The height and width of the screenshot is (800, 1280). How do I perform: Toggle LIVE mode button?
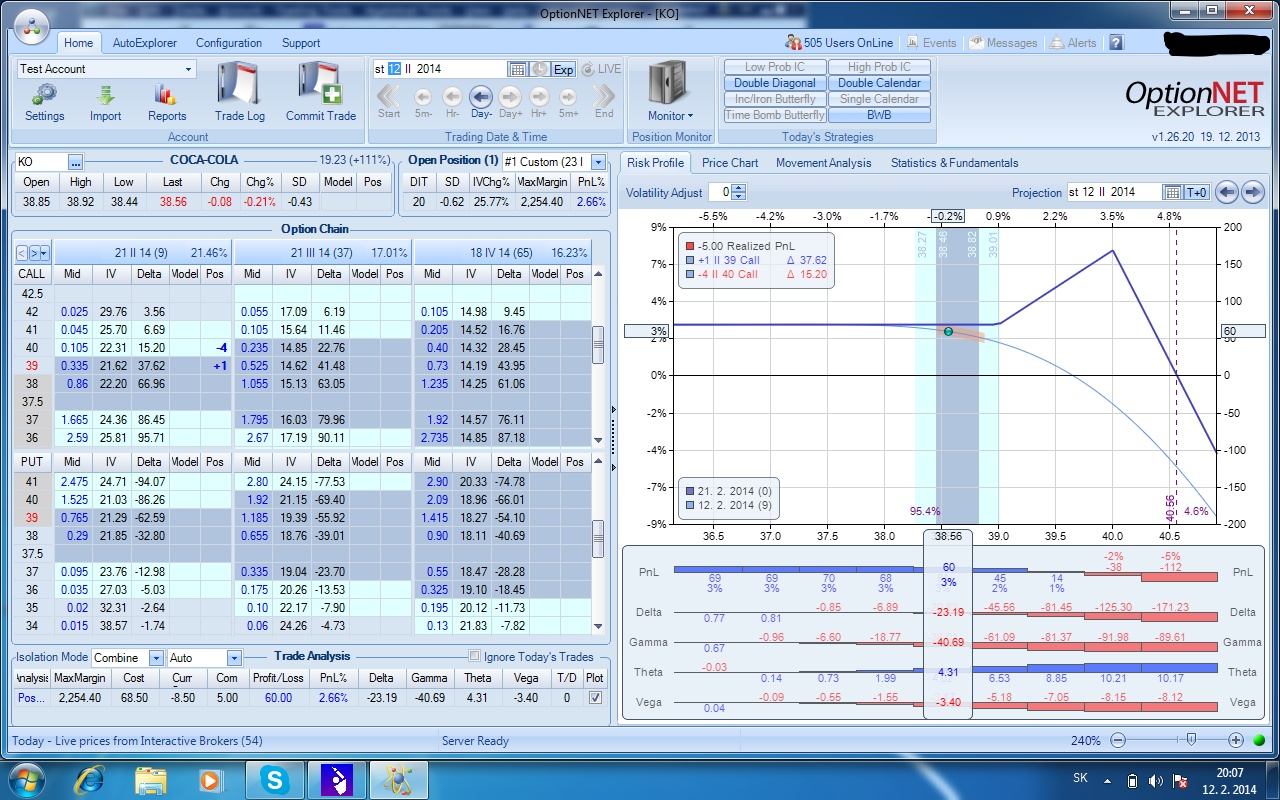(601, 69)
